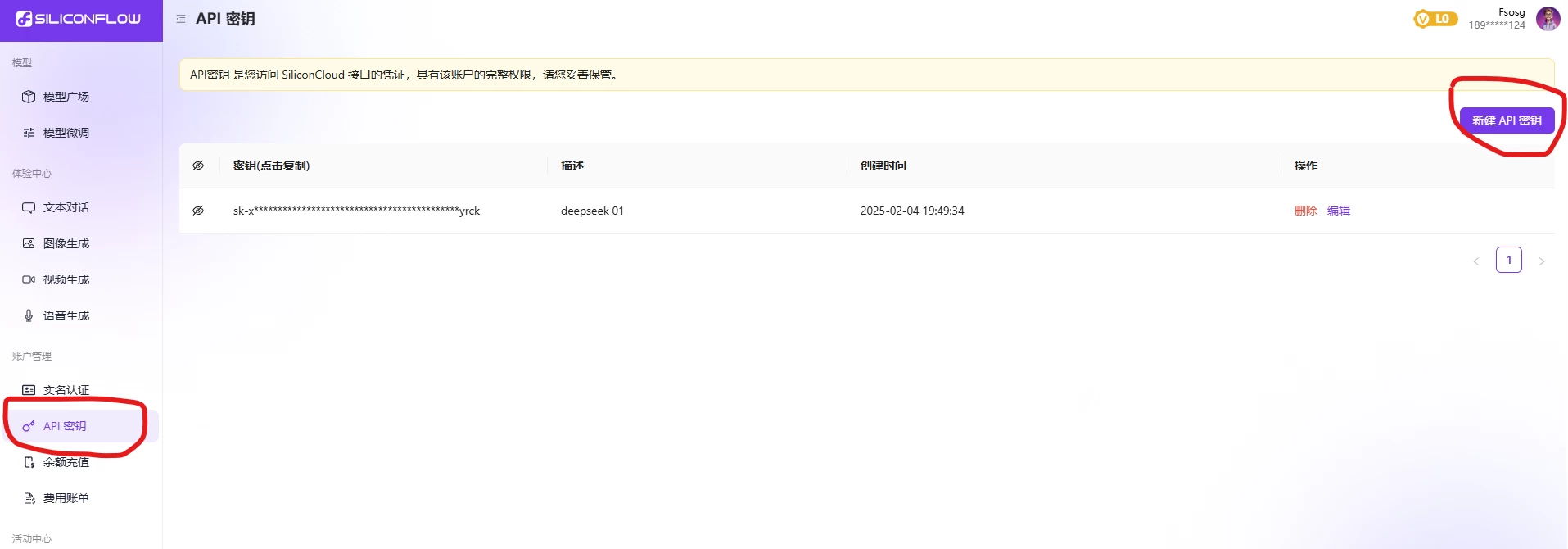Delete the deepseek 01 key
This screenshot has height=549, width=1568.
coord(1305,211)
